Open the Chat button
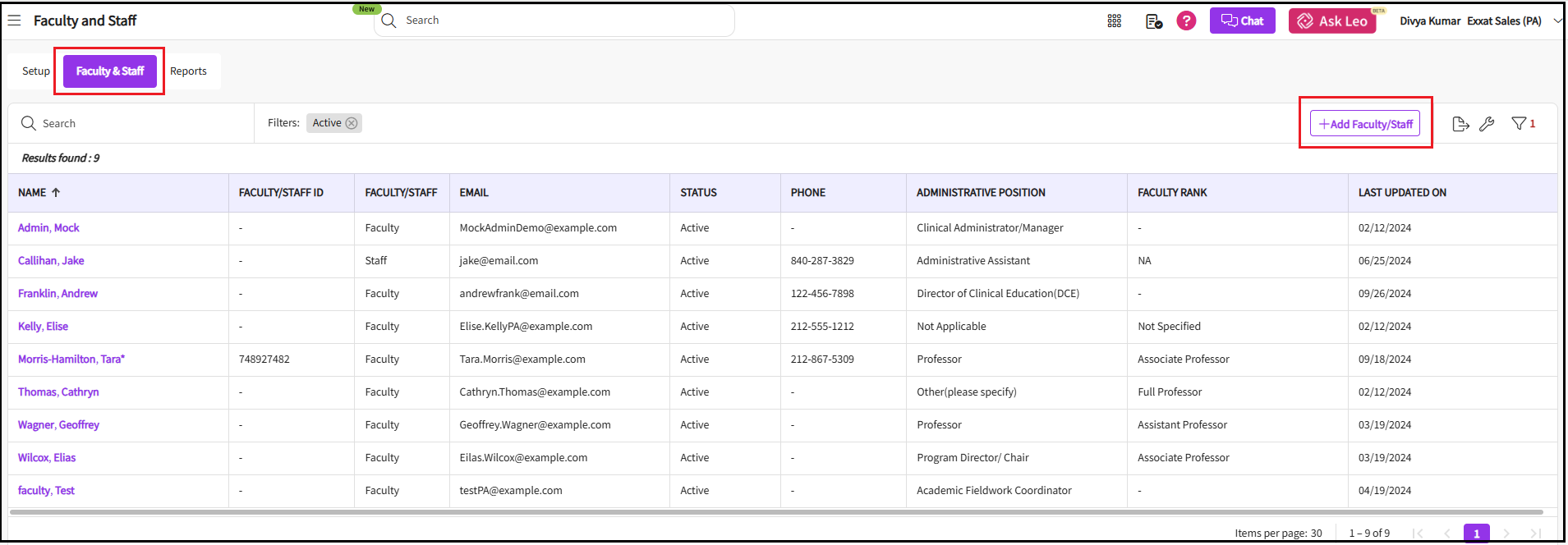1568x545 pixels. (x=1242, y=21)
